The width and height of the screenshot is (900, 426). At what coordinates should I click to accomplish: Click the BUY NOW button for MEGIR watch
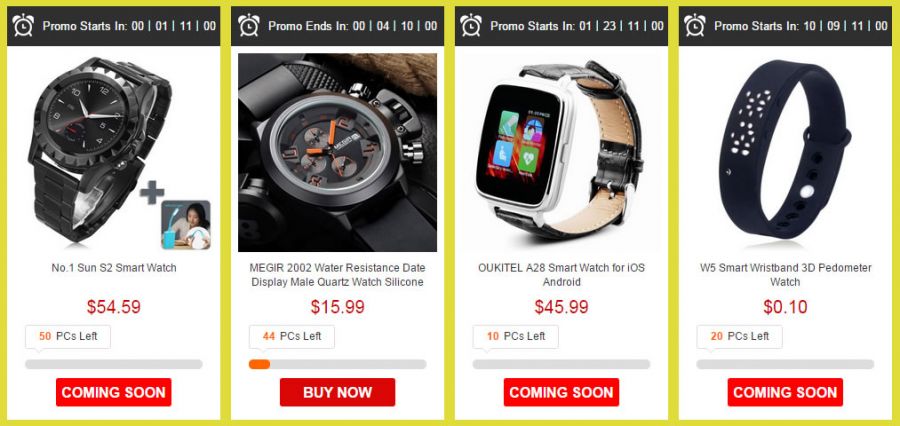tap(338, 392)
